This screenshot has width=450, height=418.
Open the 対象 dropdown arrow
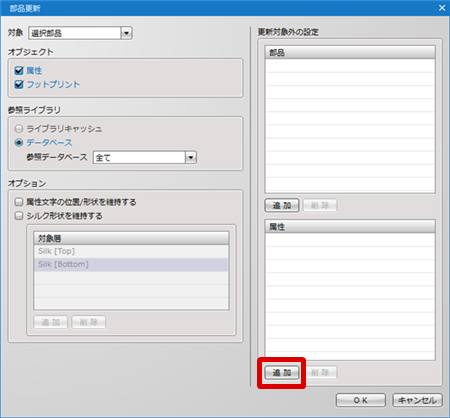pyautogui.click(x=126, y=33)
